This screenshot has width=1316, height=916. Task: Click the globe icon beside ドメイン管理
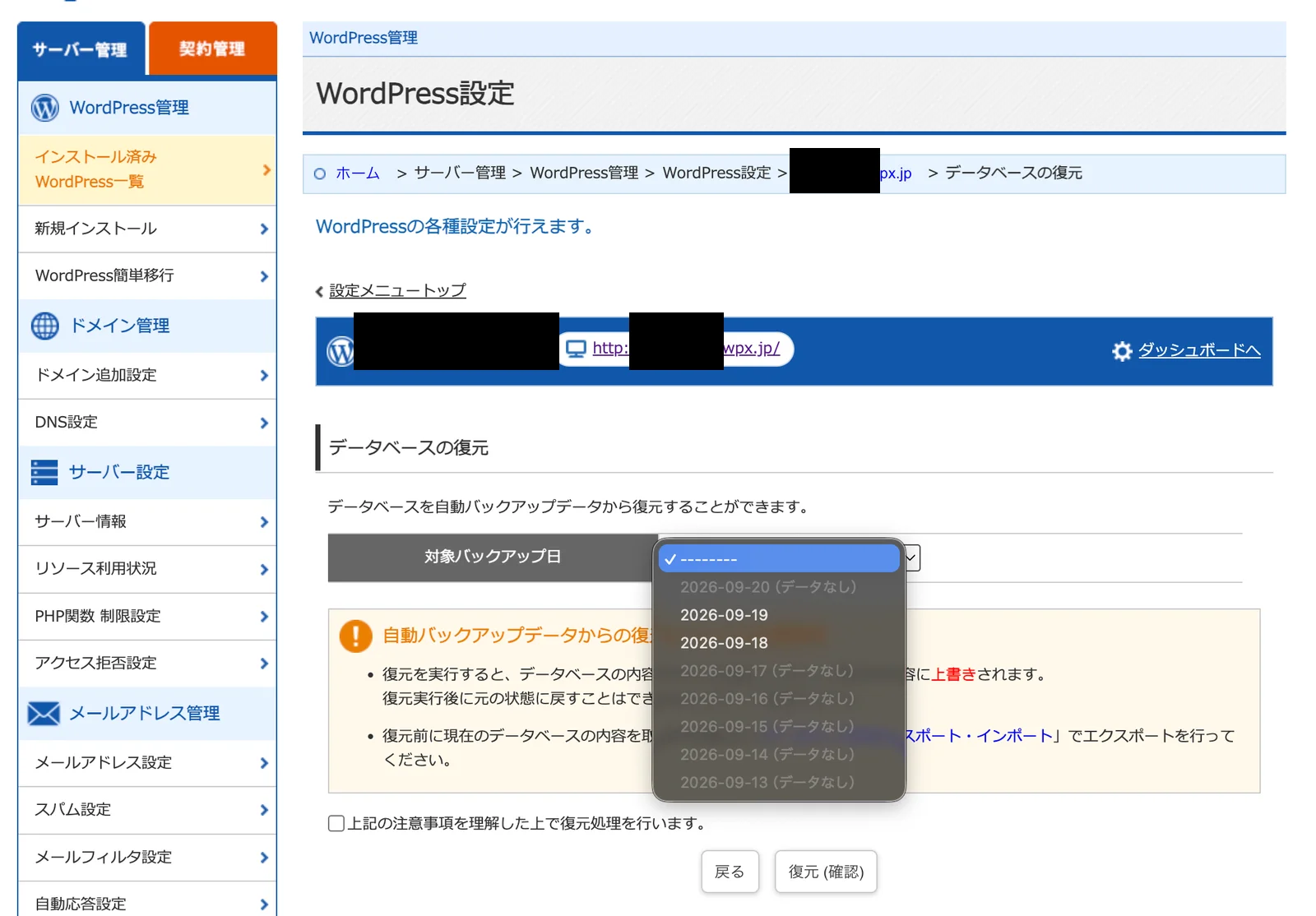[x=45, y=326]
